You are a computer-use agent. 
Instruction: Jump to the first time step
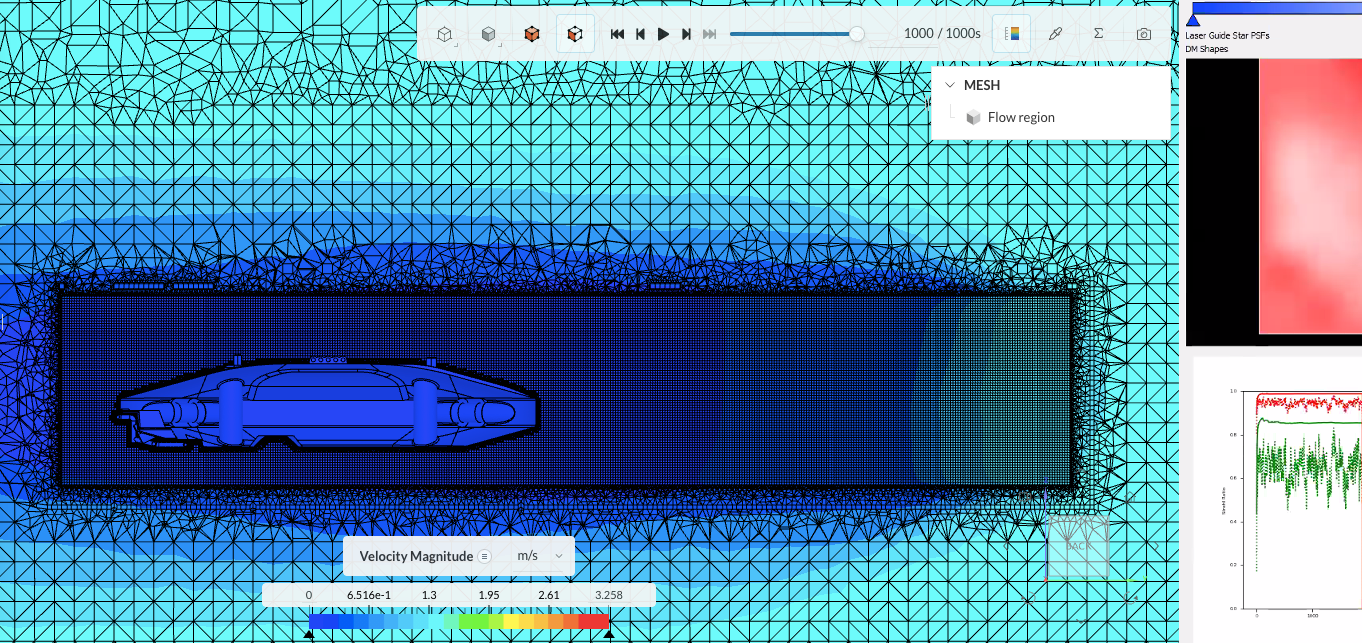[x=617, y=34]
